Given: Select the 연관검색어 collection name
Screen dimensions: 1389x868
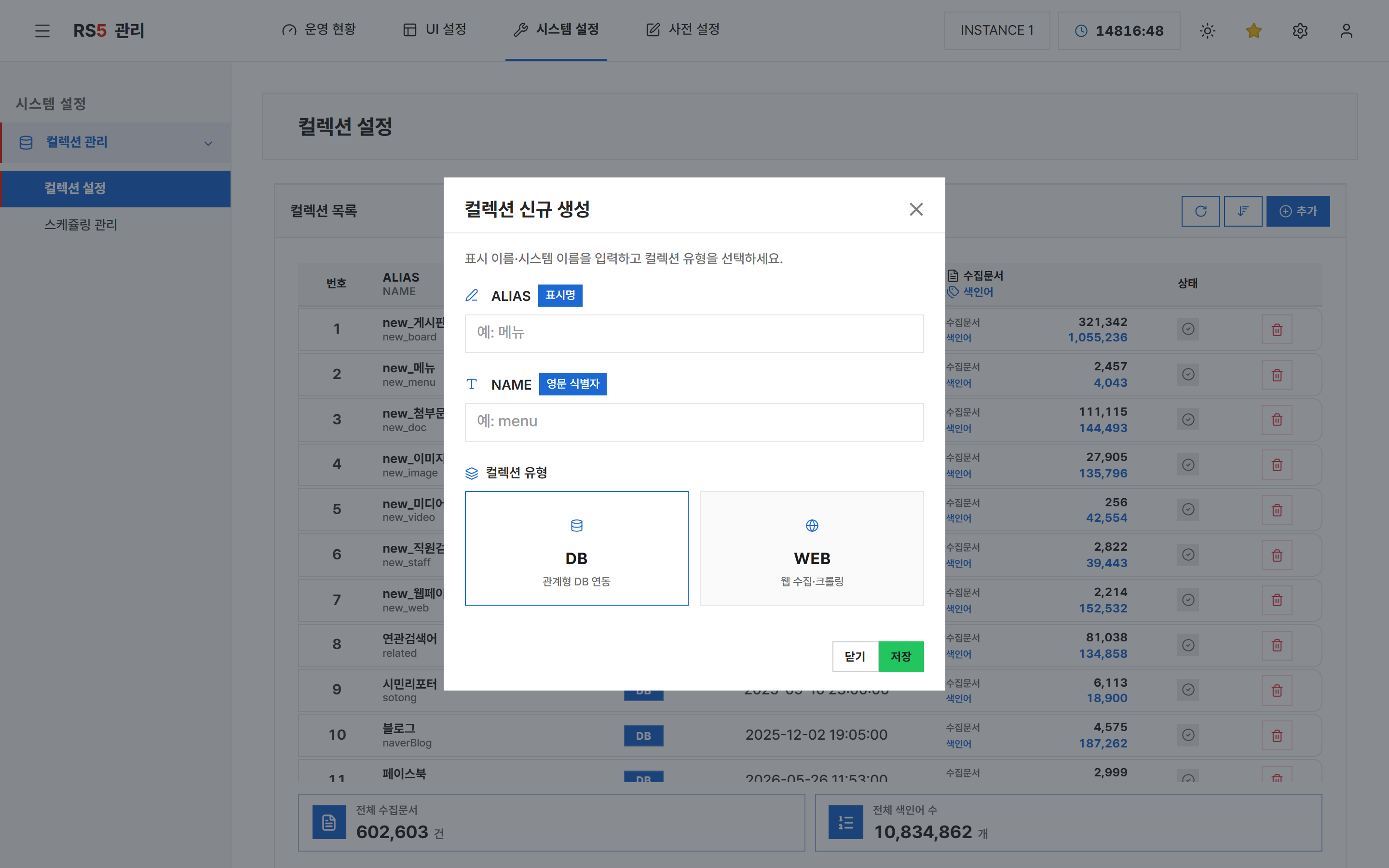Looking at the screenshot, I should (x=410, y=638).
